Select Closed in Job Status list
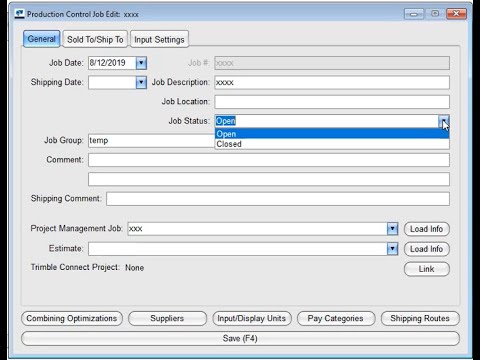Screen dimensions: 480x360 point(332,144)
